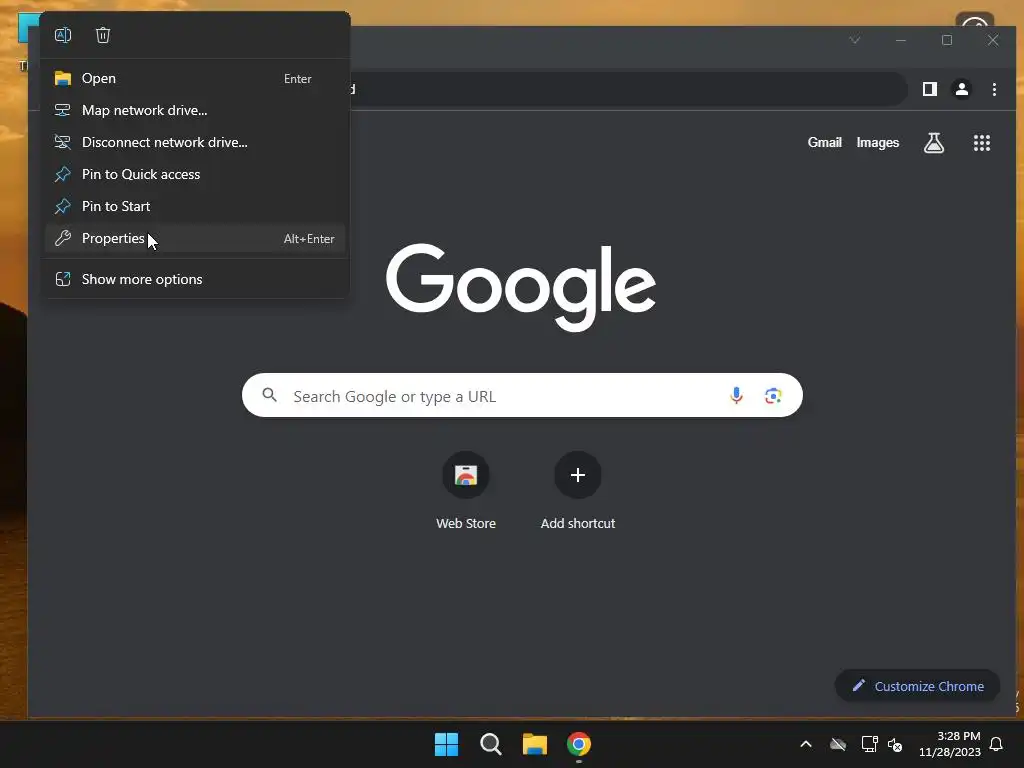This screenshot has width=1024, height=768.
Task: Expand Show more options
Action: tap(195, 280)
